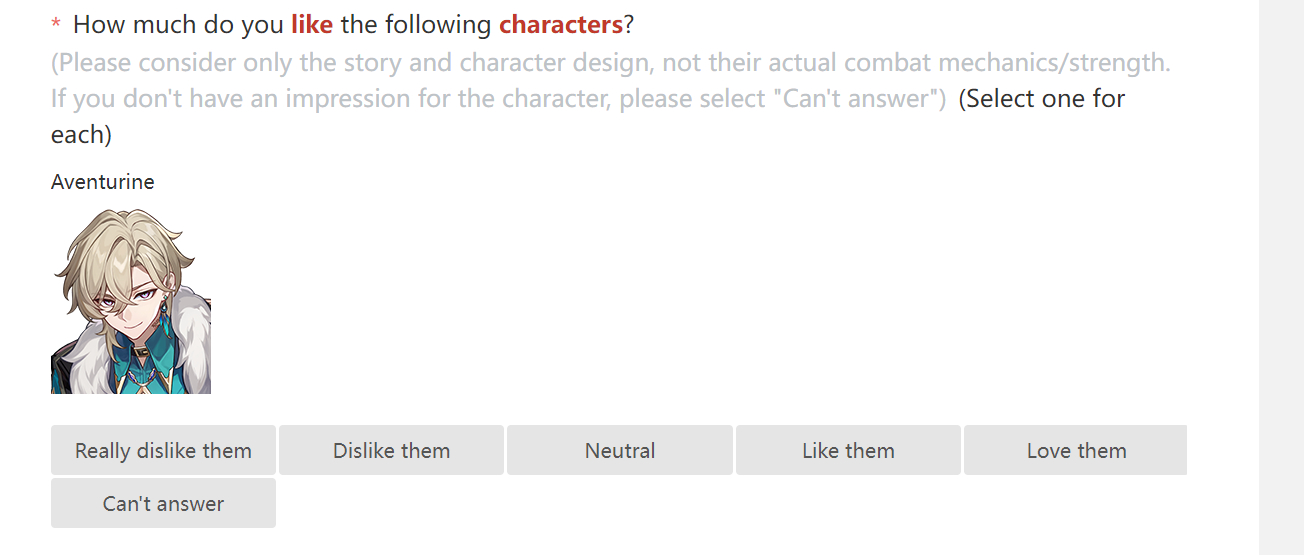
Task: Click the Select one for each note
Action: 1040,99
